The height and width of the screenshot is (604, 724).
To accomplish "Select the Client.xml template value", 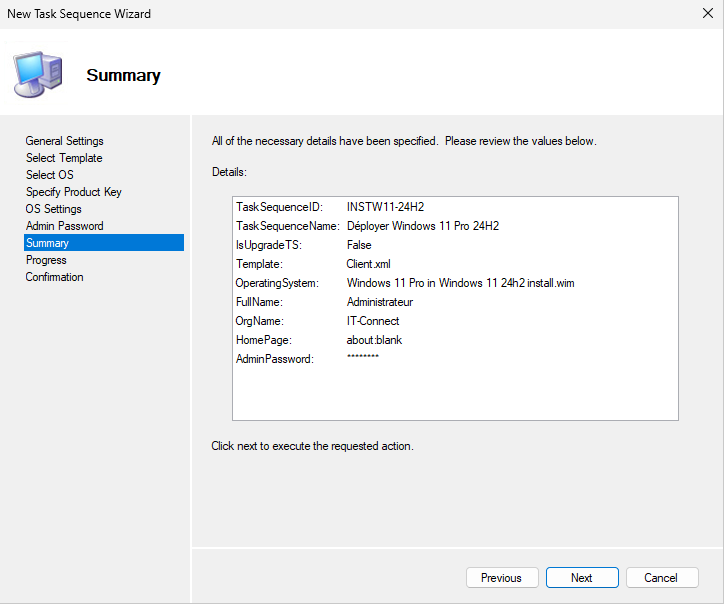I will [x=368, y=264].
